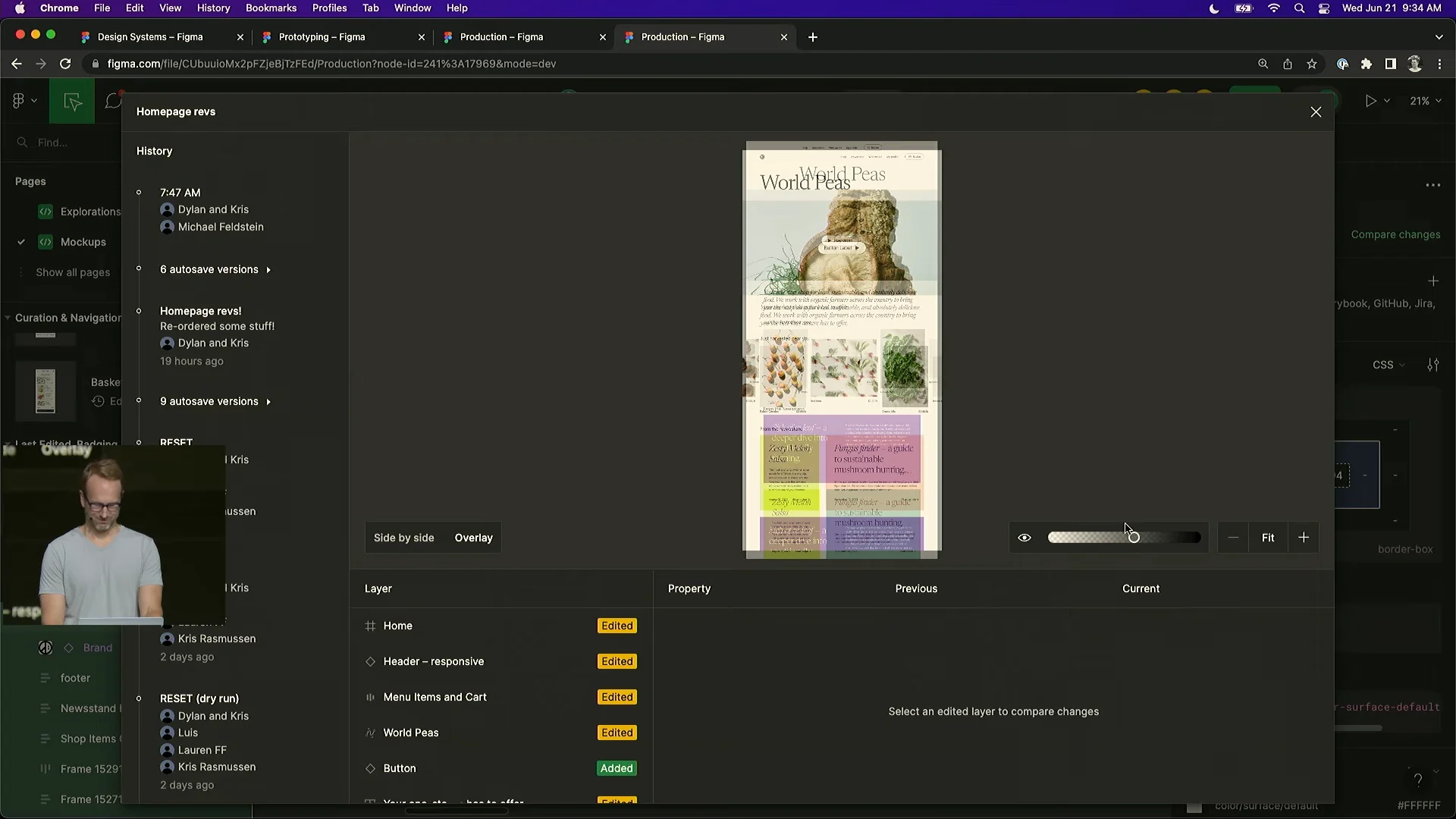Click the color/surface/default swatch
The width and height of the screenshot is (1456, 819).
(x=1194, y=807)
